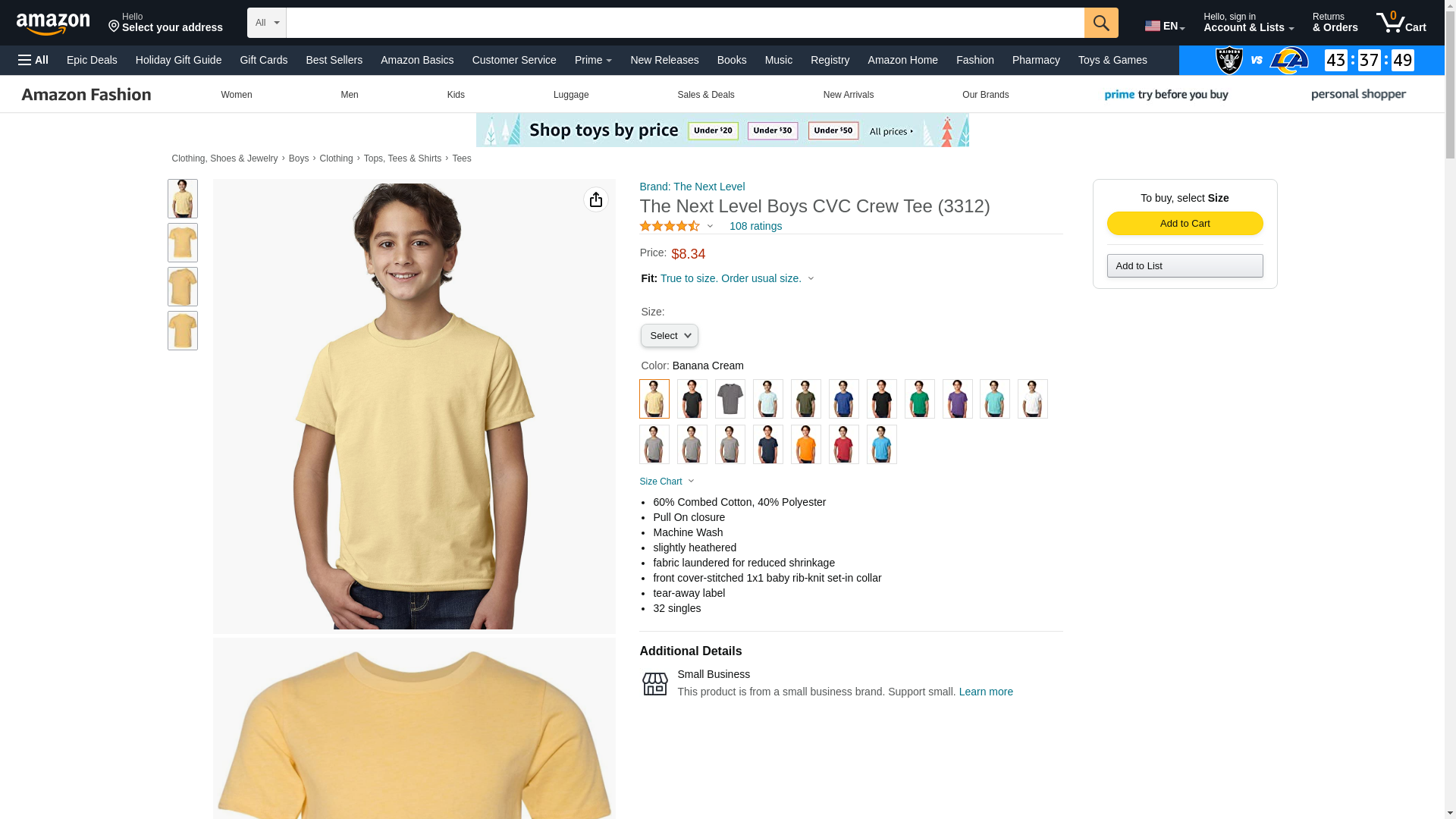Expand the Size Chart section
The width and height of the screenshot is (1456, 819).
click(x=667, y=482)
